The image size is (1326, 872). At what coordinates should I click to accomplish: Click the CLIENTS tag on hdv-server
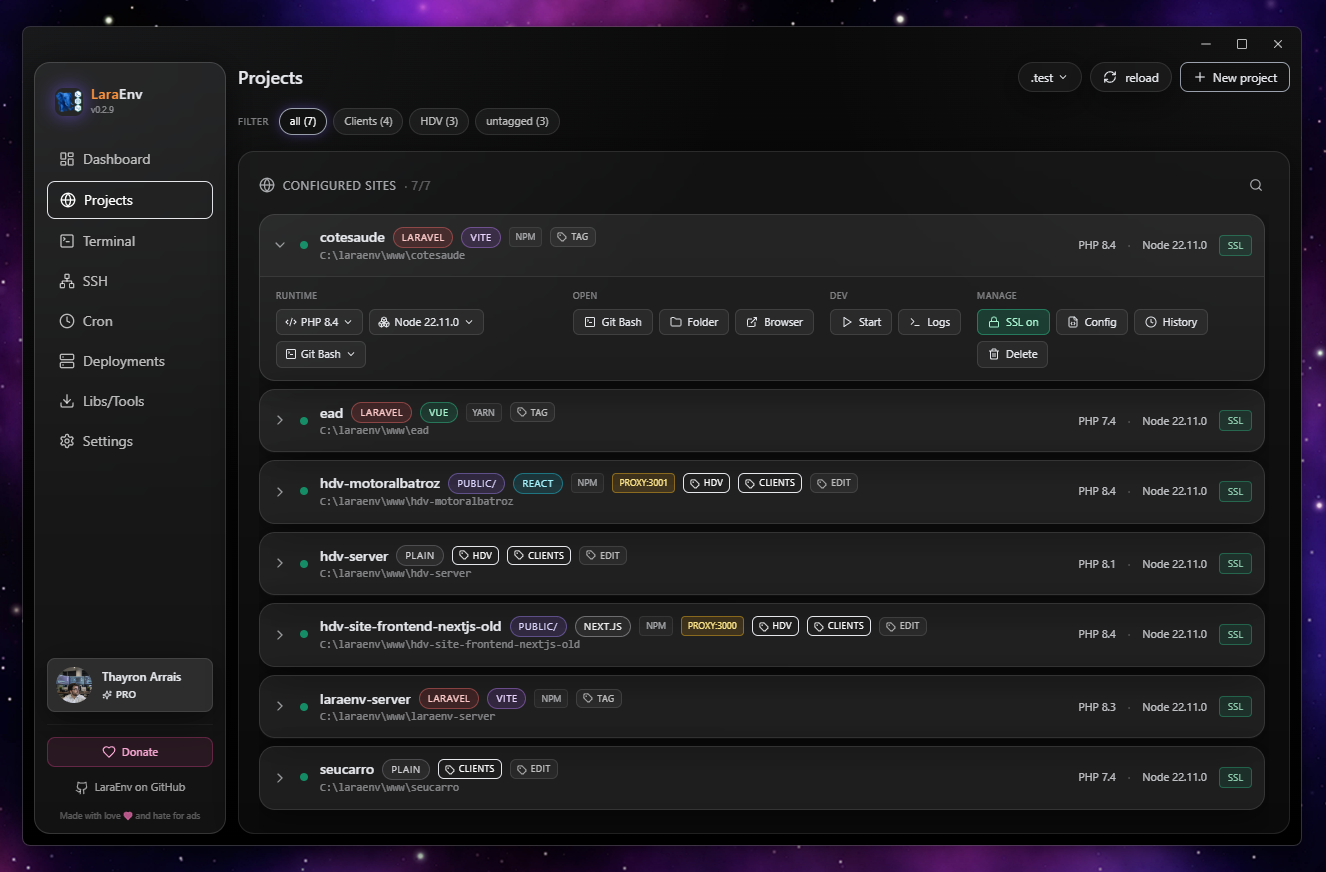click(539, 555)
